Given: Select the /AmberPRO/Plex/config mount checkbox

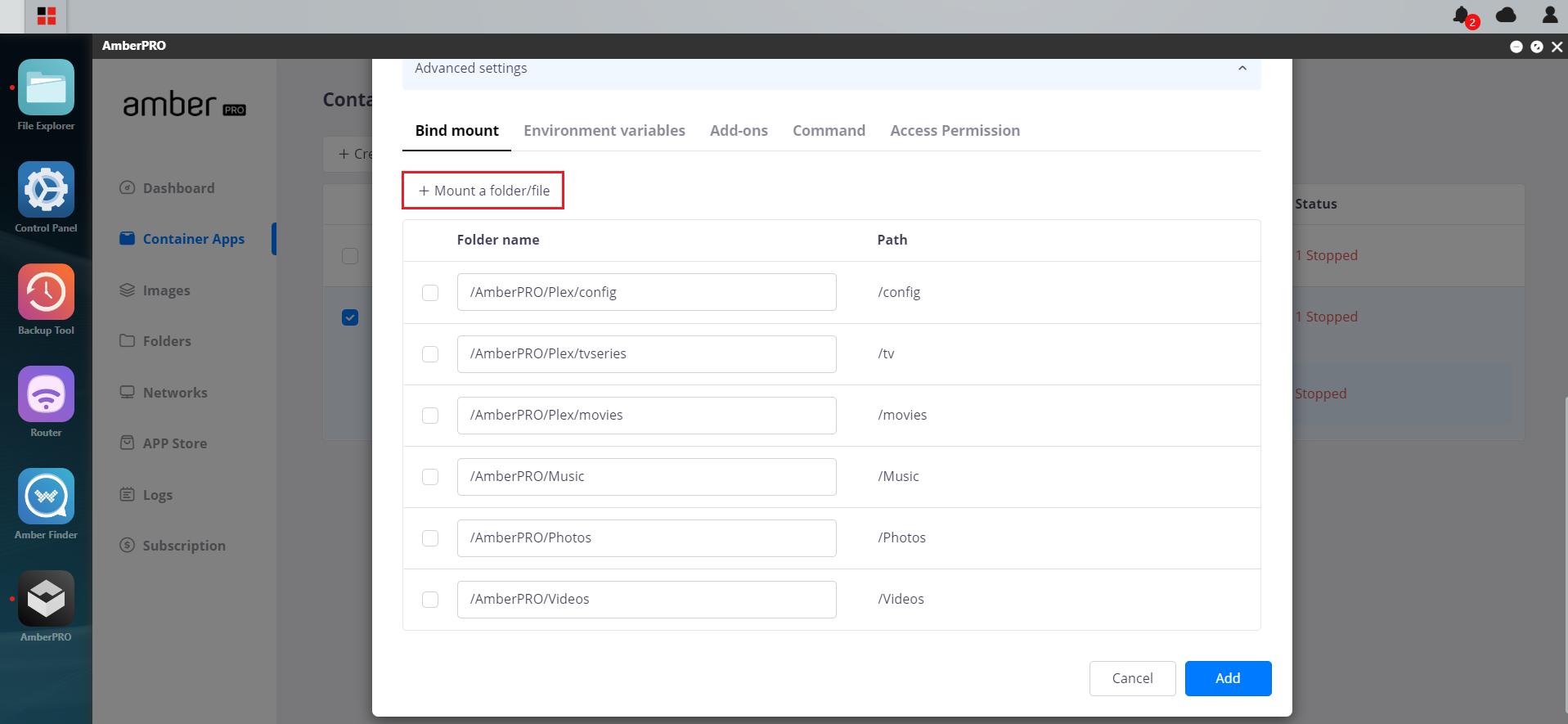Looking at the screenshot, I should tap(430, 293).
